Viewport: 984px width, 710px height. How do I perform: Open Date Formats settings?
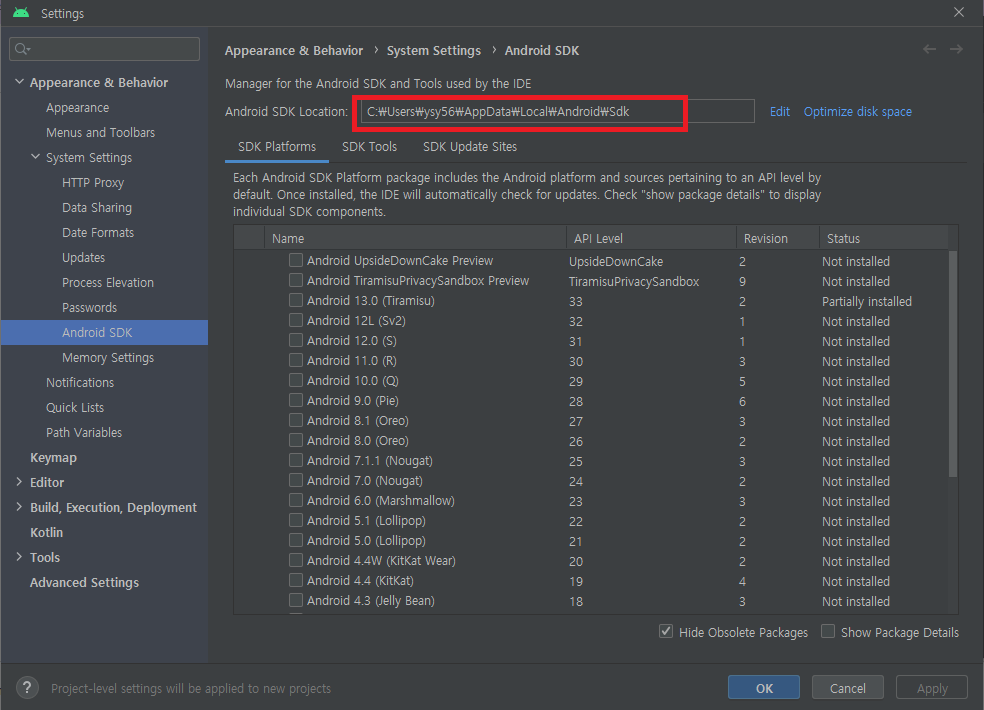[x=98, y=232]
